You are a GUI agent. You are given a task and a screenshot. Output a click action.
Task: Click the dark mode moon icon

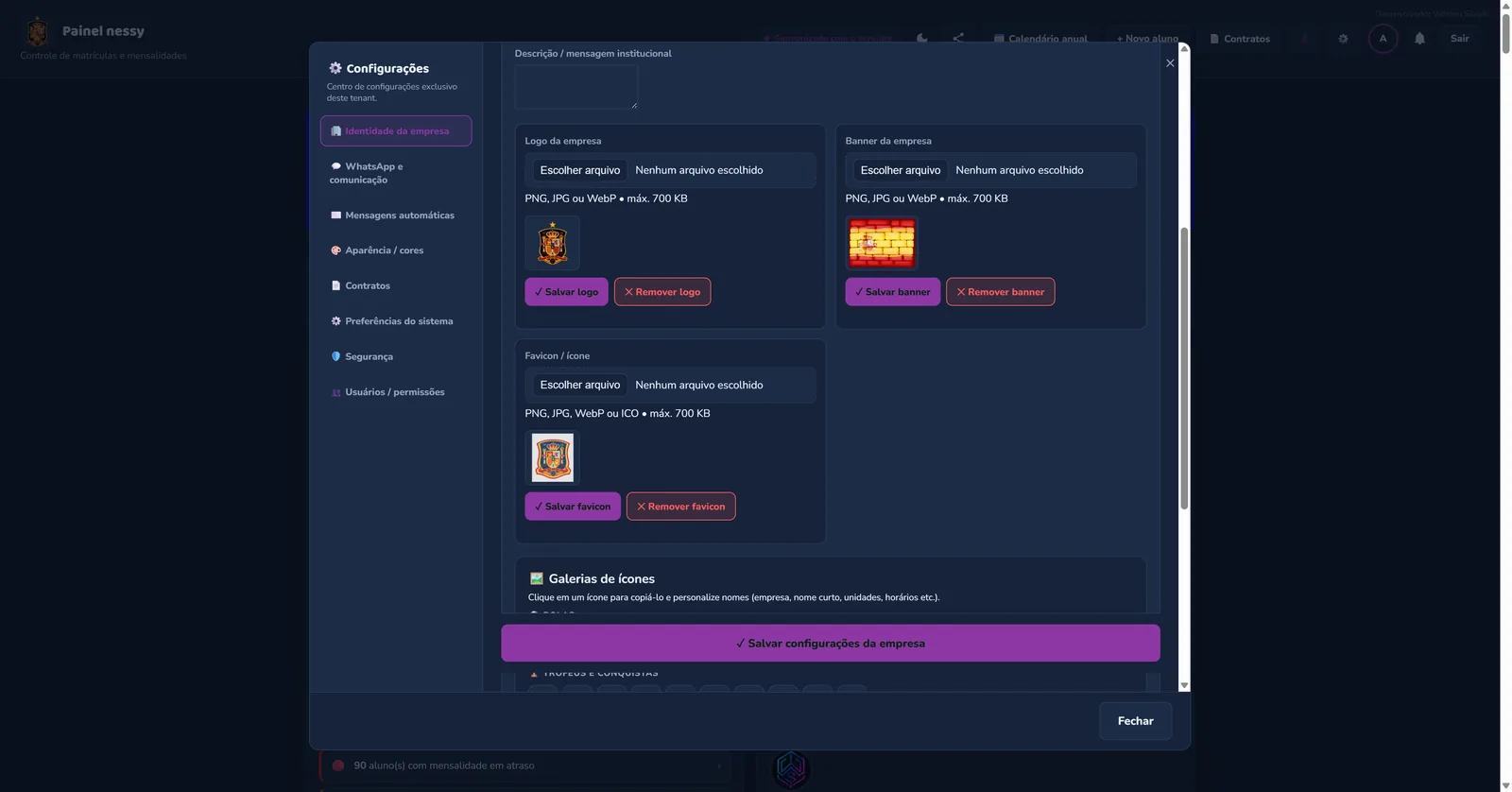coord(922,39)
